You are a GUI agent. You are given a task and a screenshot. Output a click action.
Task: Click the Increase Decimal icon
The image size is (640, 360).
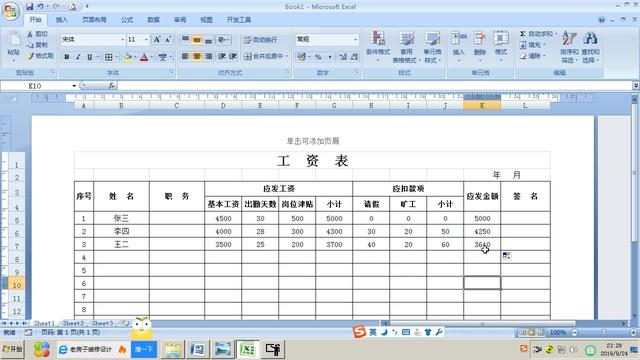coord(343,57)
